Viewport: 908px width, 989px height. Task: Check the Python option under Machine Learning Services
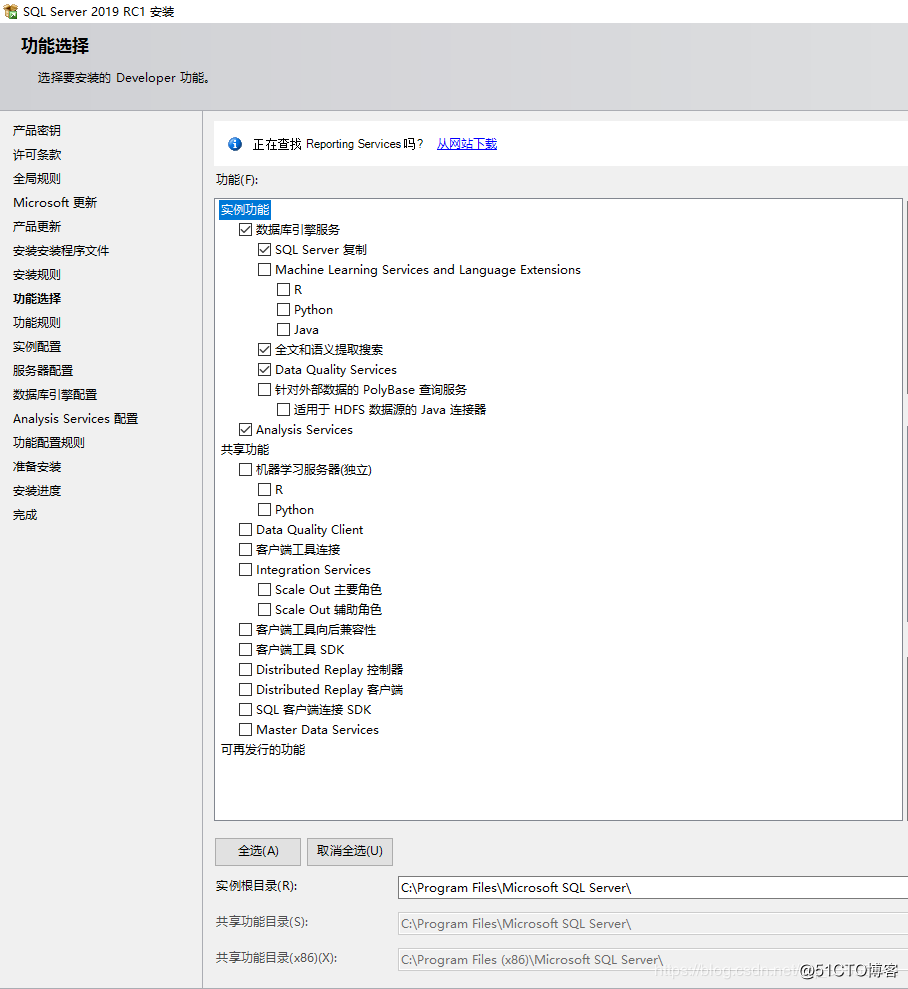point(283,310)
